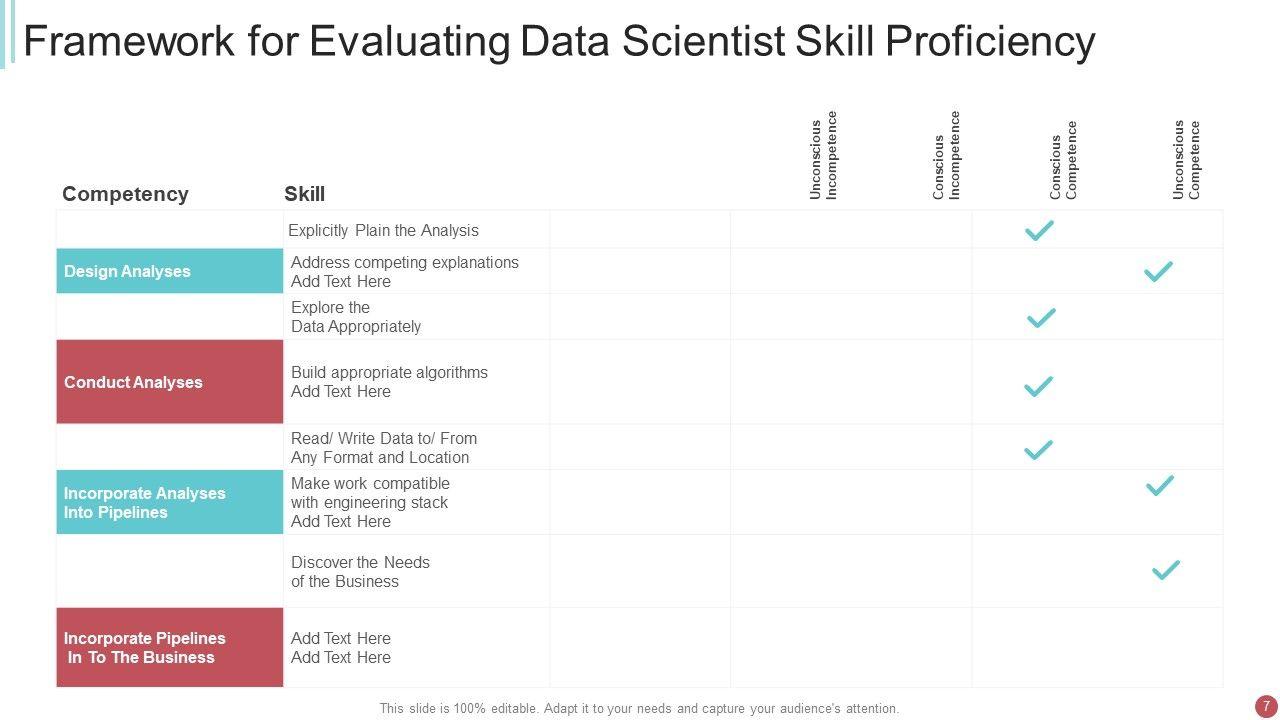This screenshot has height=720, width=1280.
Task: Click the Conscious Competence column label
Action: click(1063, 160)
